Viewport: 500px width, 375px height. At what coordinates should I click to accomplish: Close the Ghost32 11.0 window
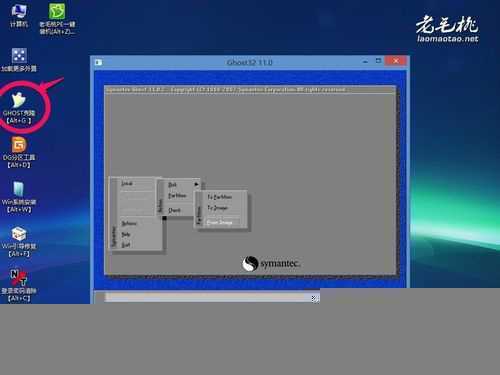(x=396, y=61)
